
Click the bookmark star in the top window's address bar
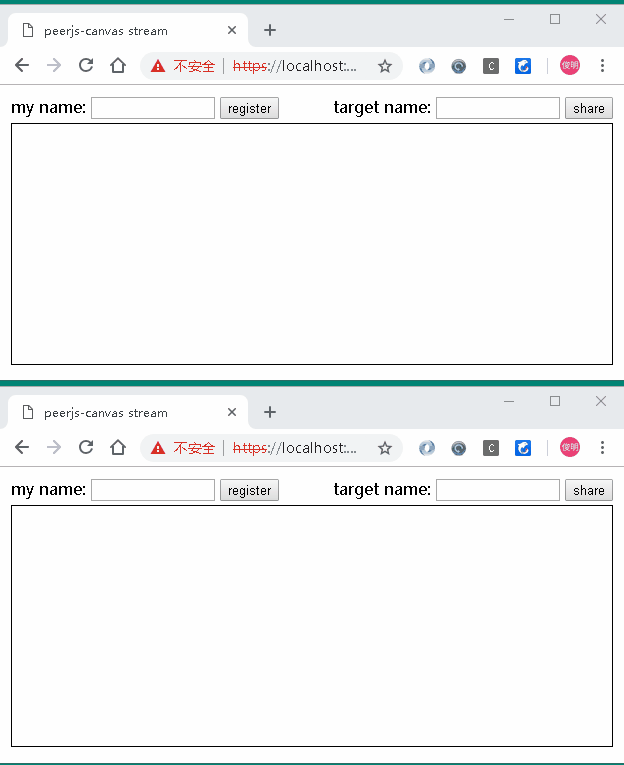coord(385,66)
